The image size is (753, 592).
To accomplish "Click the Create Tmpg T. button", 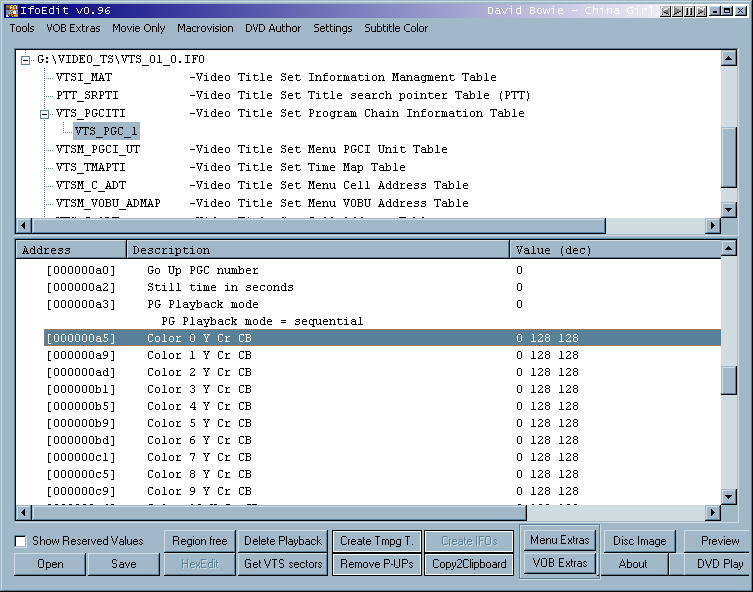I will 377,541.
